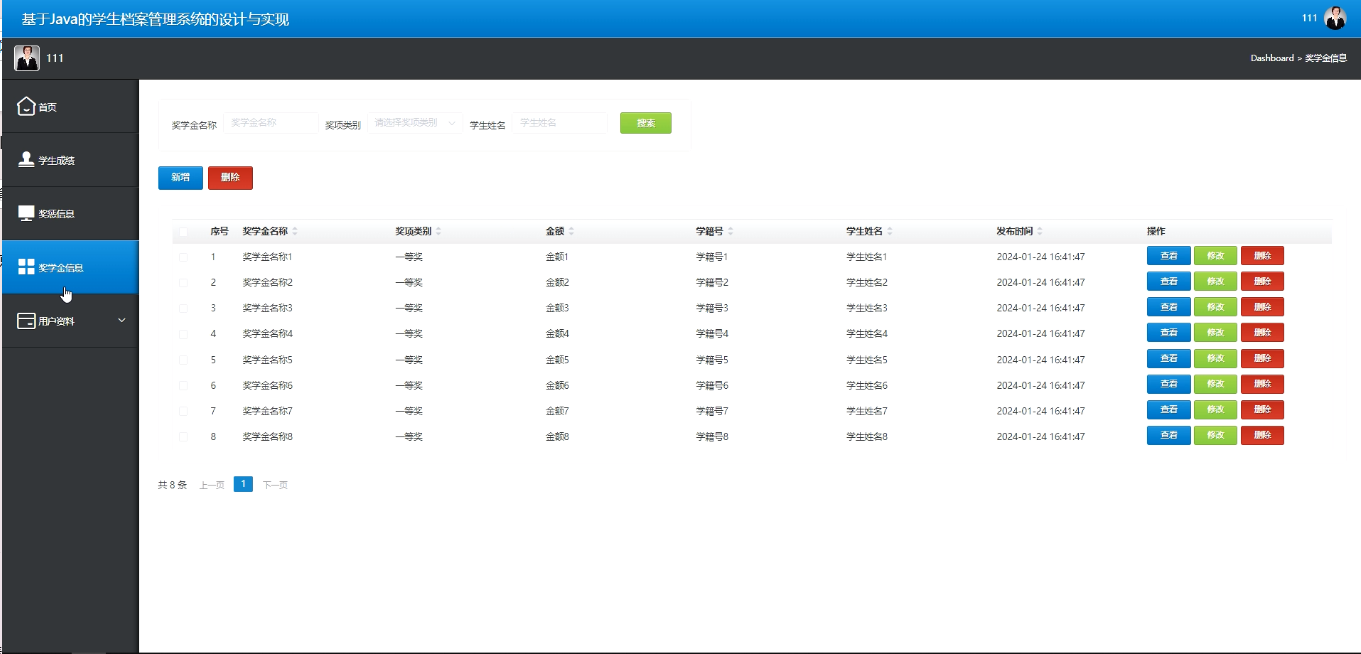This screenshot has width=1361, height=654.
Task: Check the box for row 奖学金名称4
Action: [183, 334]
